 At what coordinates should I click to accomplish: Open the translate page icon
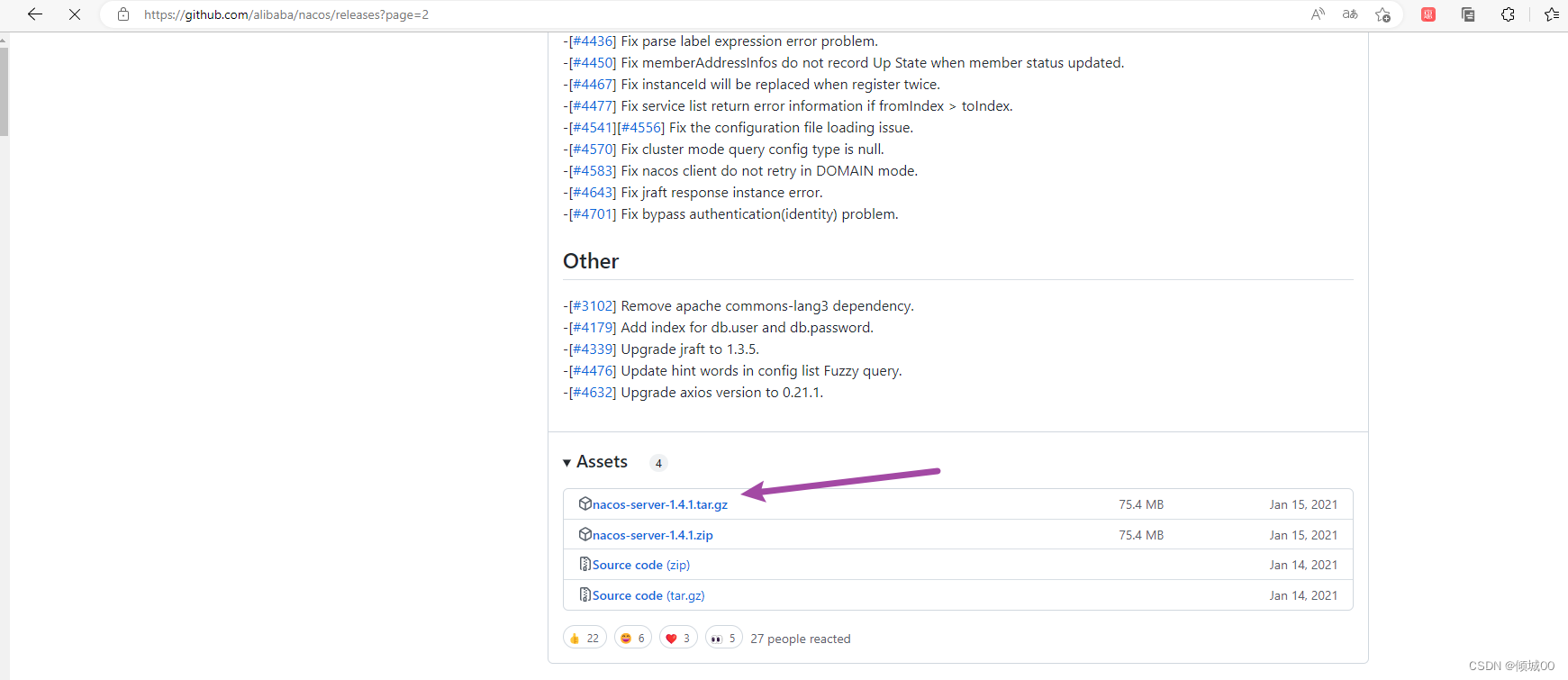click(1350, 14)
